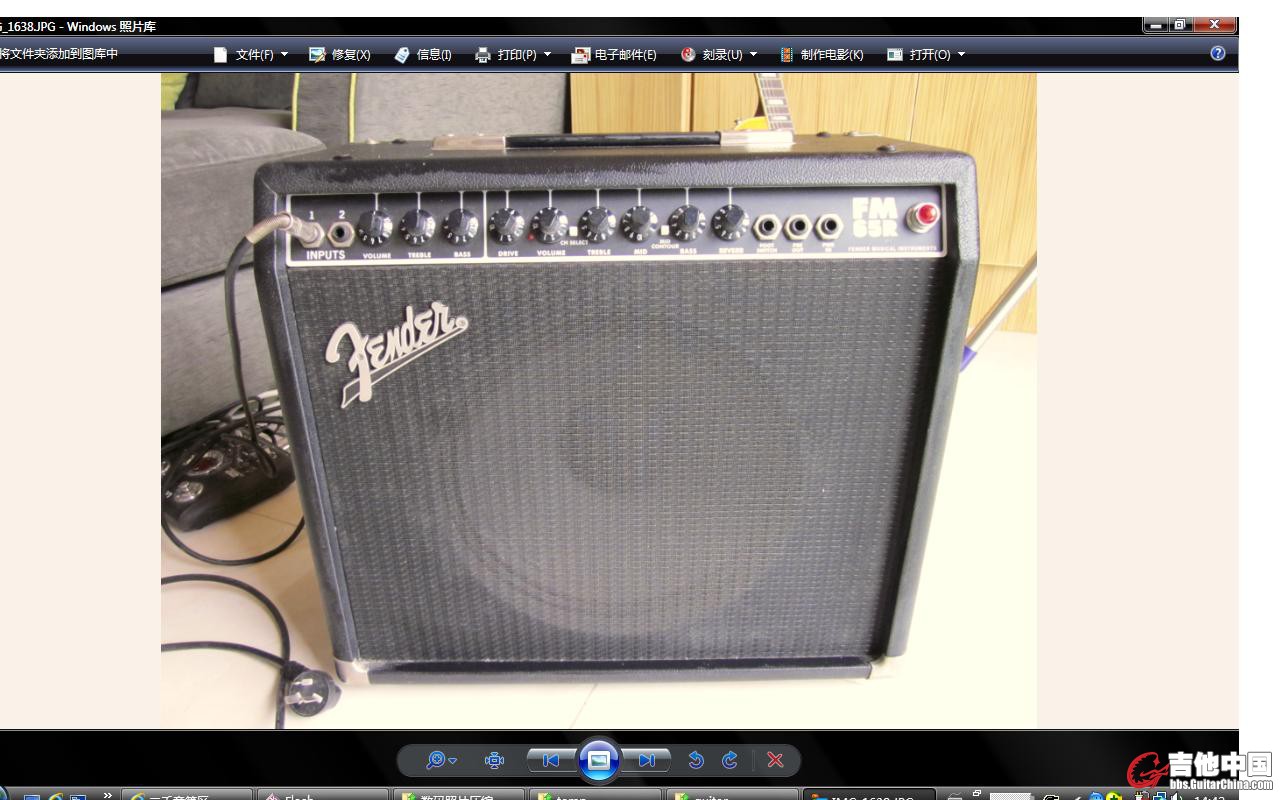Open the magnifier zoom control
Viewport: 1280px width, 800px height.
[x=441, y=761]
